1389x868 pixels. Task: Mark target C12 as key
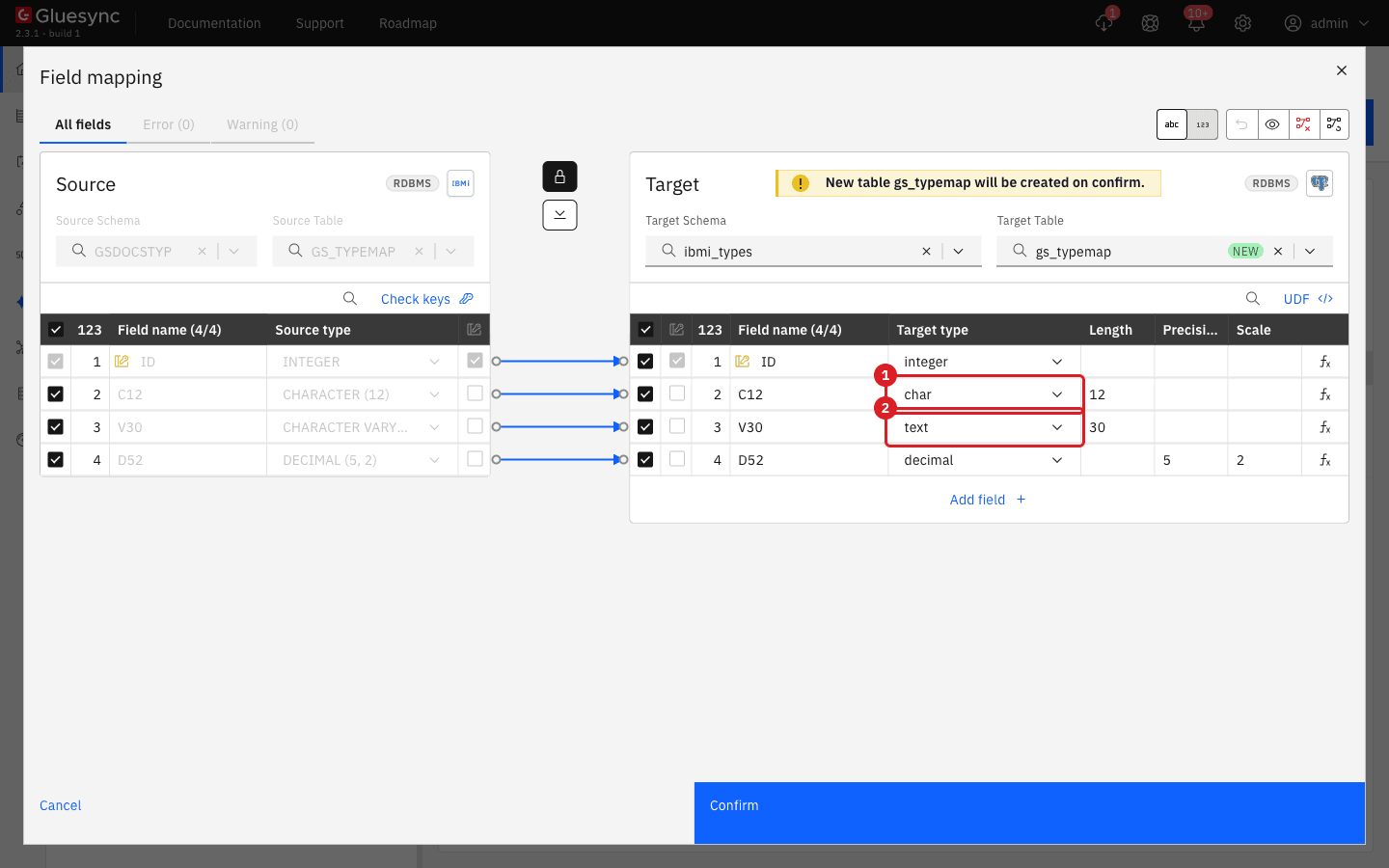[677, 393]
